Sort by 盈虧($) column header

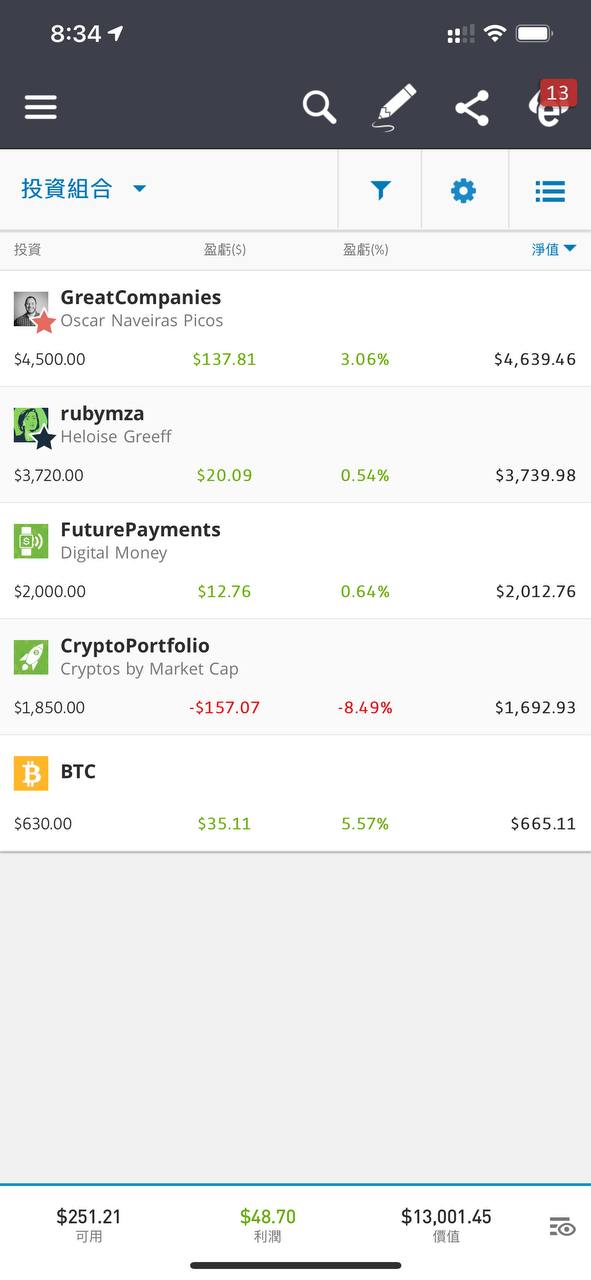pyautogui.click(x=225, y=250)
